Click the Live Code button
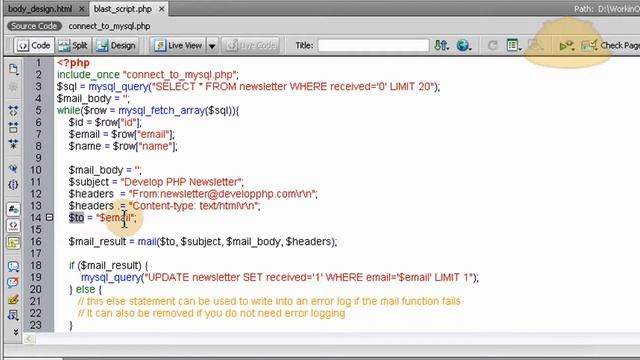The height and width of the screenshot is (360, 640). click(x=251, y=45)
